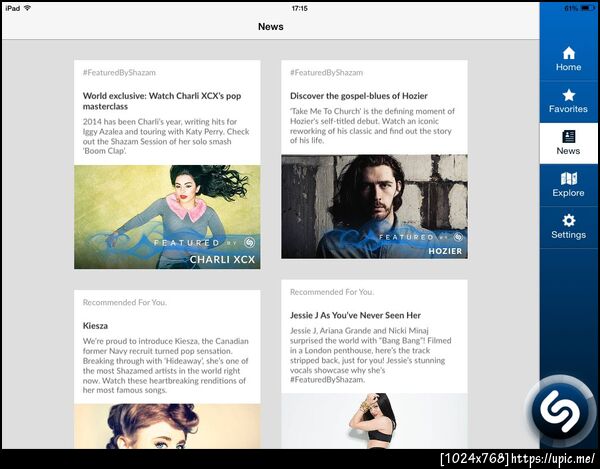Screen dimensions: 600x469
Task: Switch to the Home tab label
Action: tap(568, 67)
